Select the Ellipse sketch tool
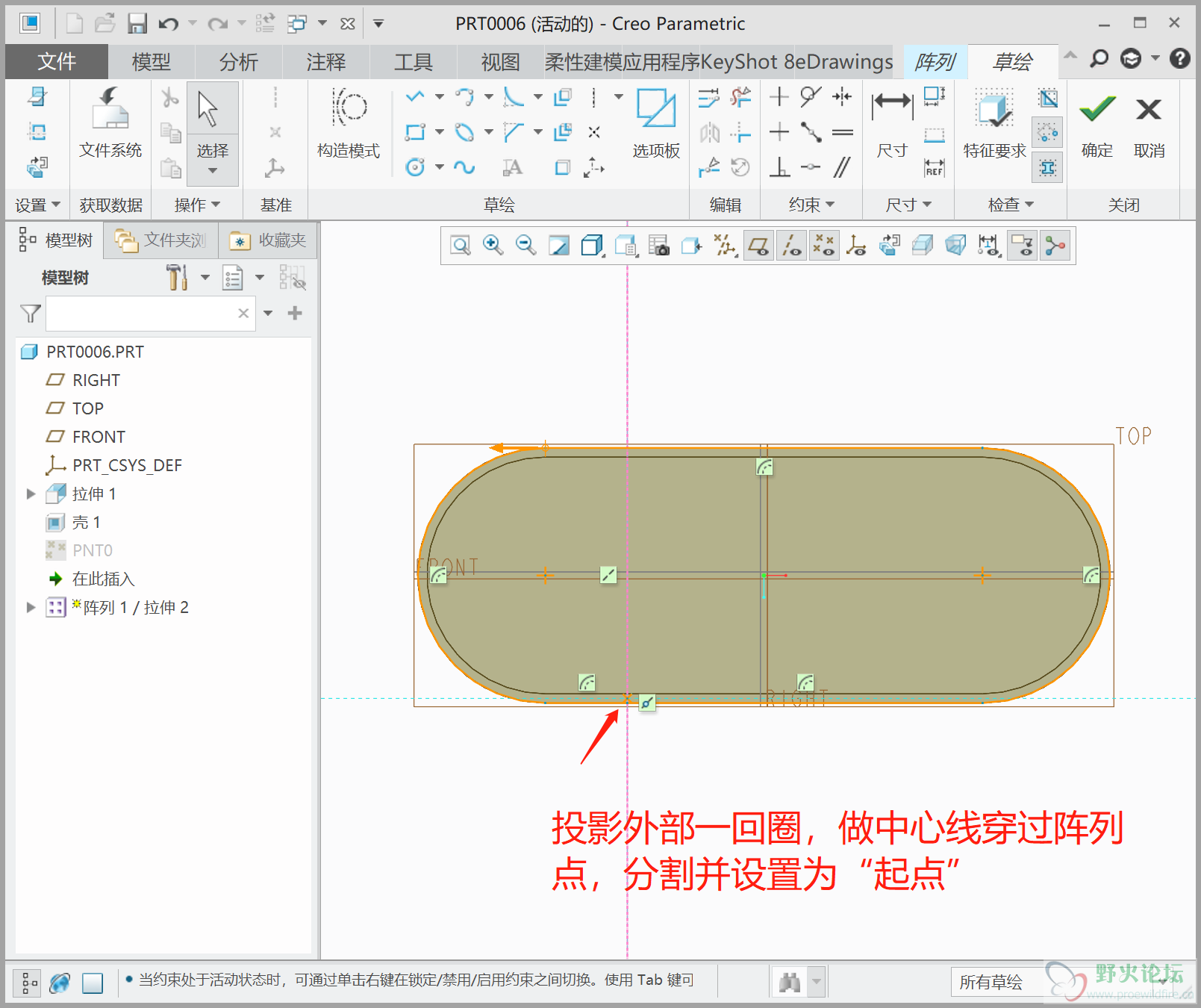The image size is (1201, 1008). [464, 132]
